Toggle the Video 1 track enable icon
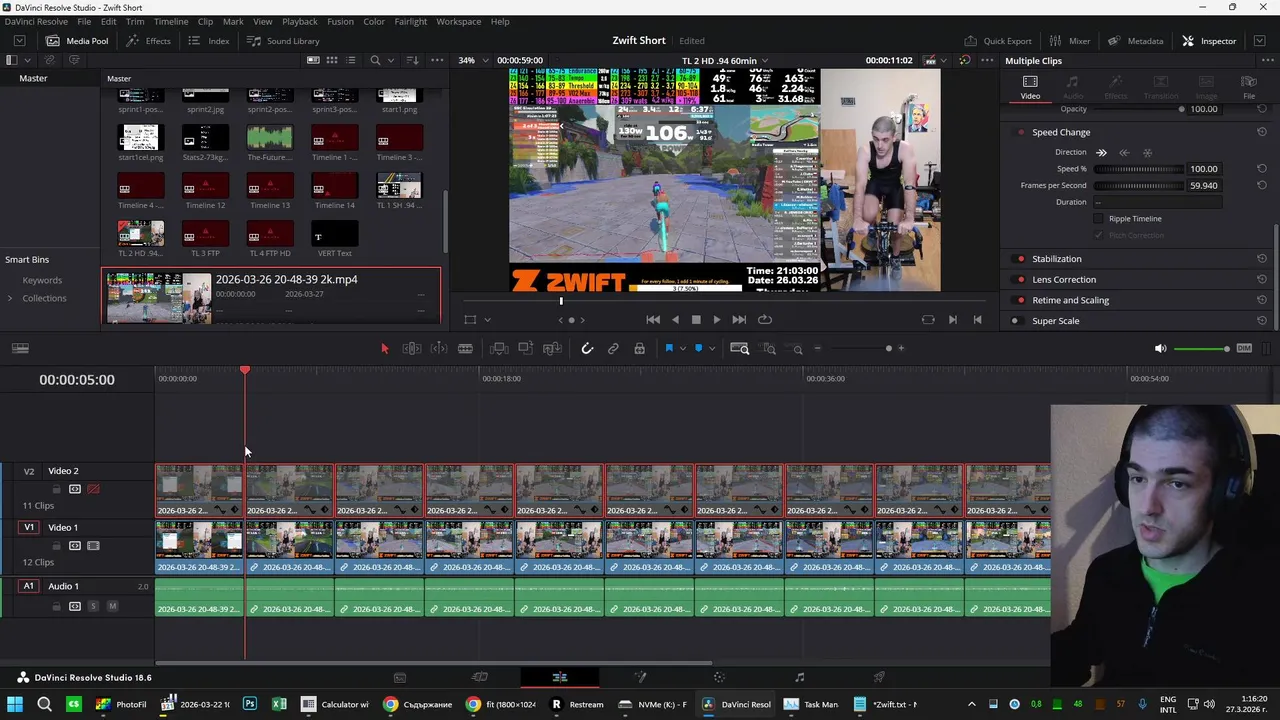The width and height of the screenshot is (1280, 720). point(93,546)
